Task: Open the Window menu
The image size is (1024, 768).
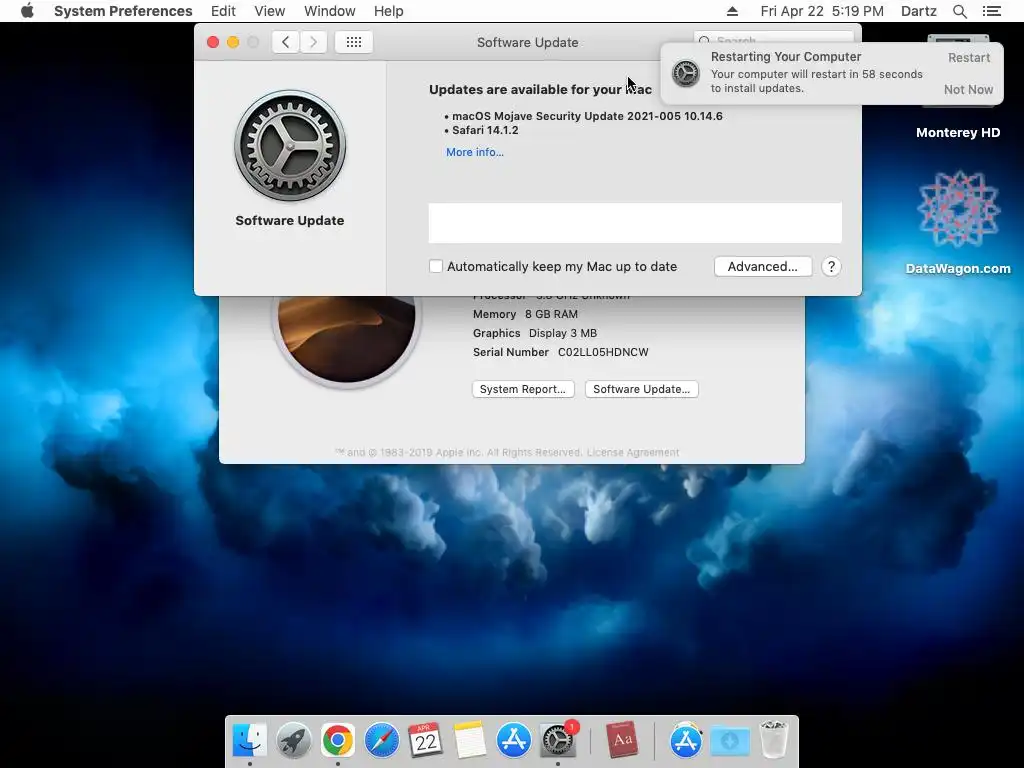Action: click(x=330, y=11)
